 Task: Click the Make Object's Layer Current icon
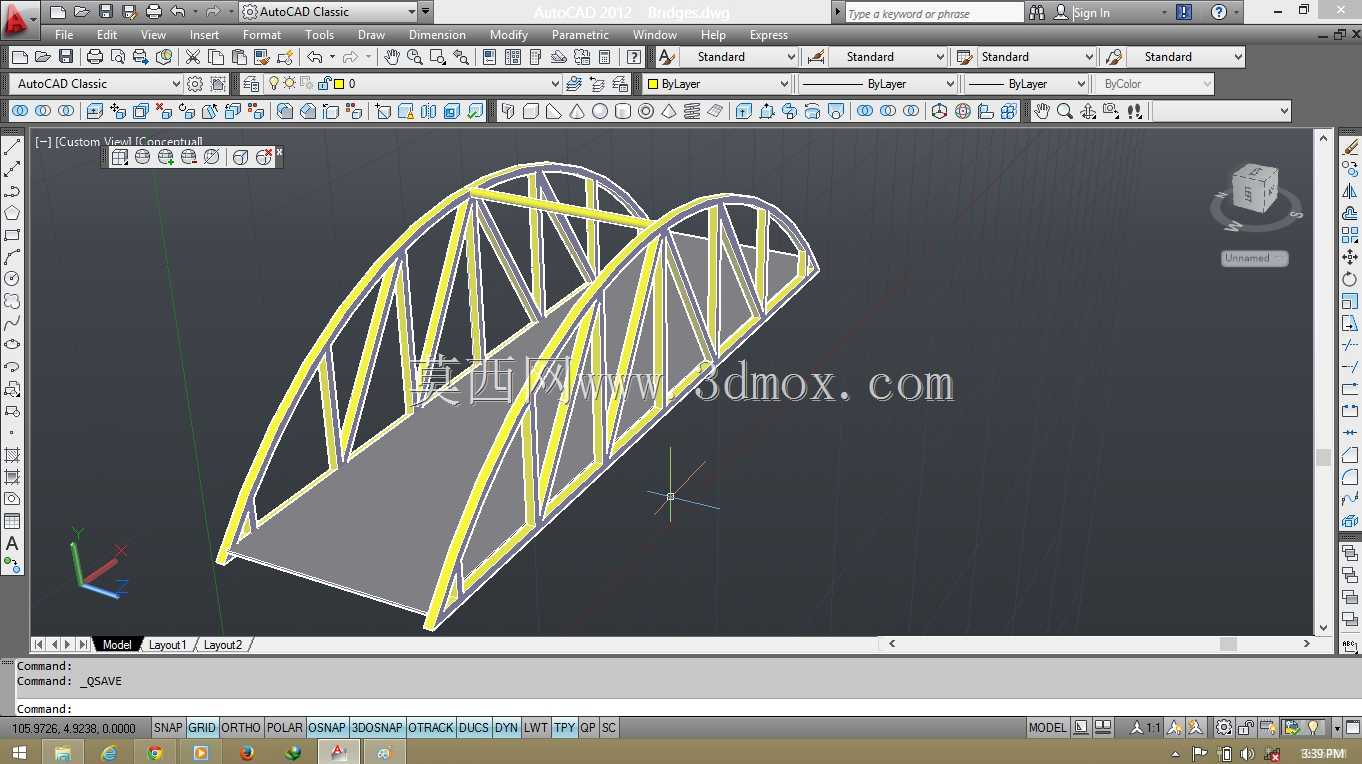(573, 84)
